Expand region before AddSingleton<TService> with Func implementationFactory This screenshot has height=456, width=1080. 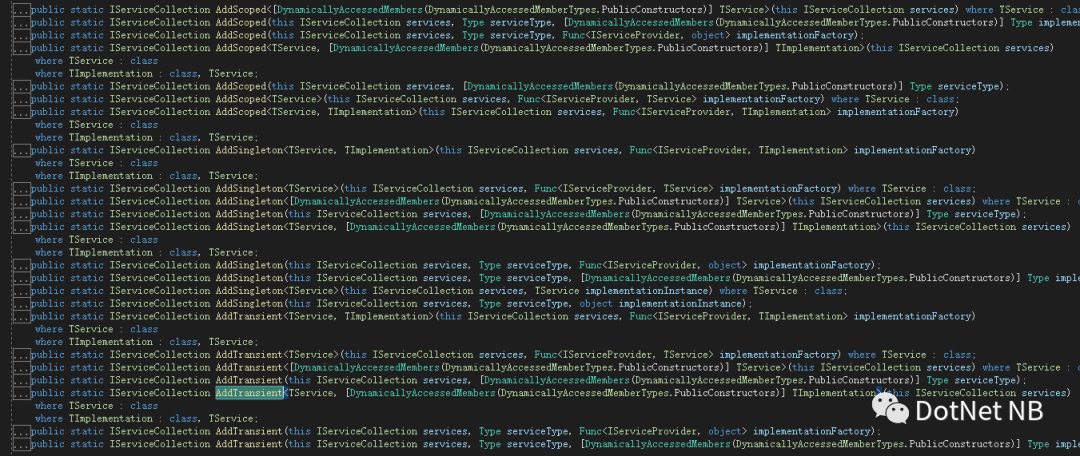(x=21, y=189)
